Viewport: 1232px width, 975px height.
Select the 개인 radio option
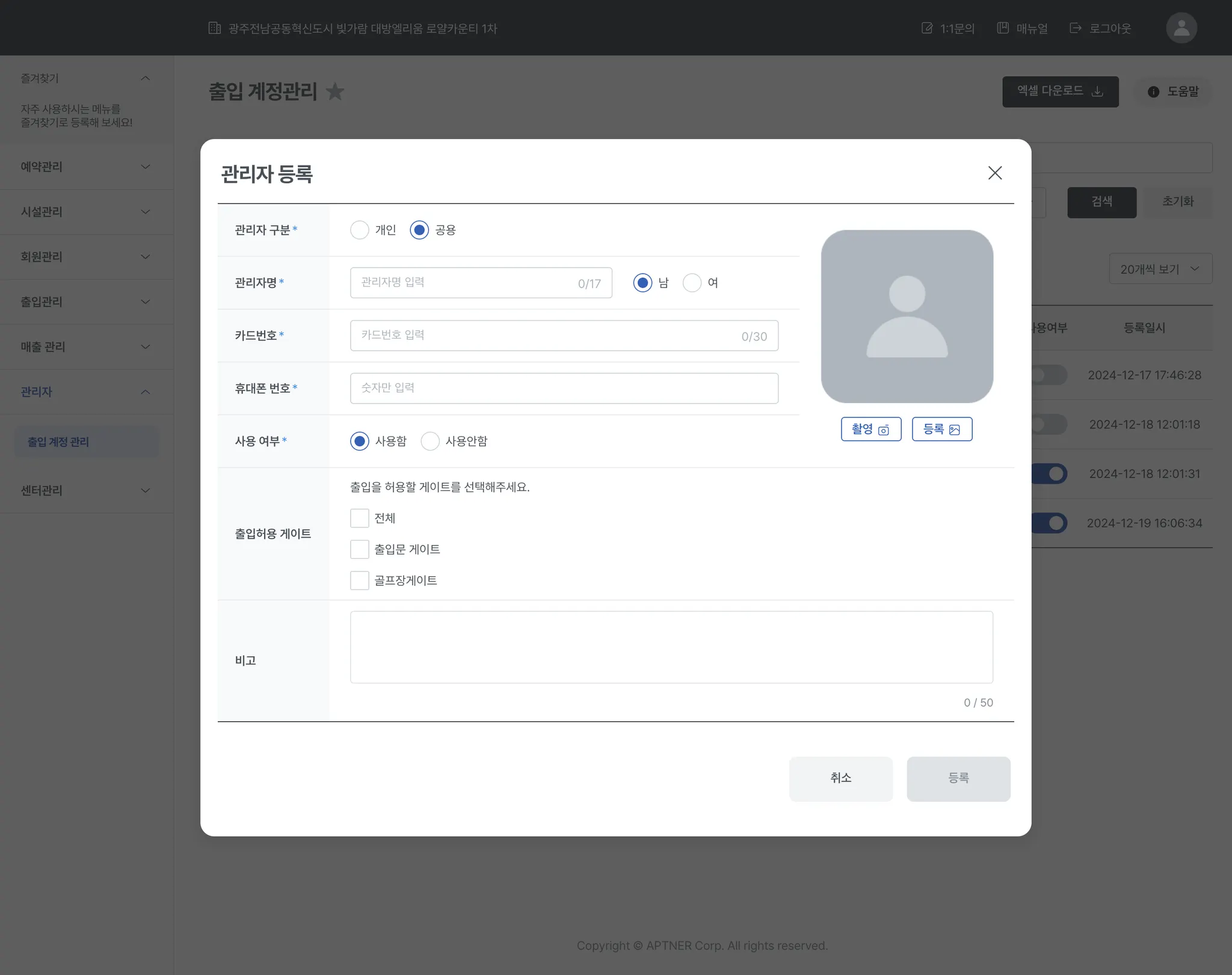[360, 230]
